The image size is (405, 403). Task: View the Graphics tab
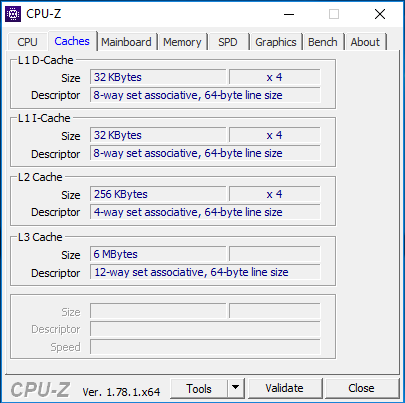pyautogui.click(x=276, y=42)
